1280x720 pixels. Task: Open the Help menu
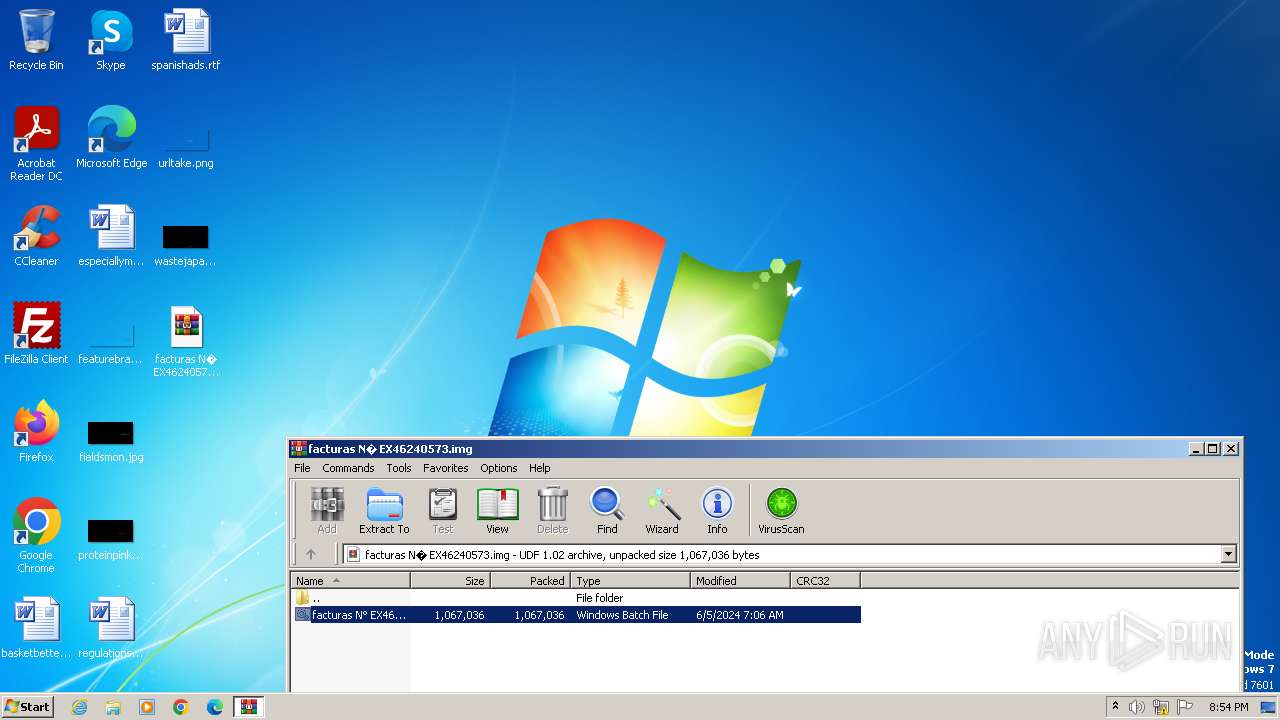[540, 468]
